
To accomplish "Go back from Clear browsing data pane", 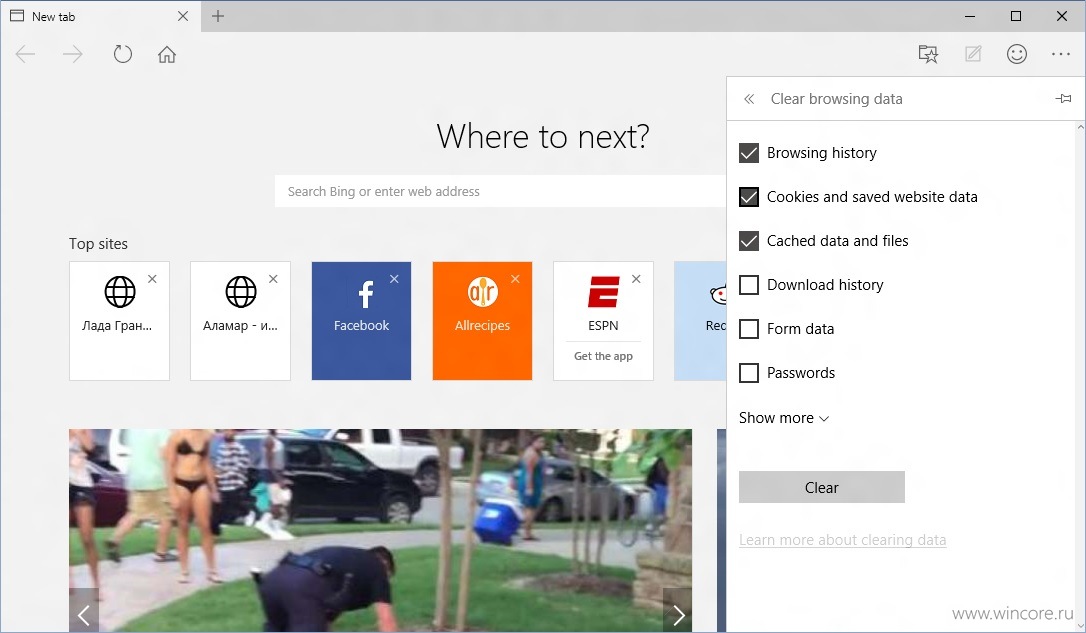I will coord(749,99).
